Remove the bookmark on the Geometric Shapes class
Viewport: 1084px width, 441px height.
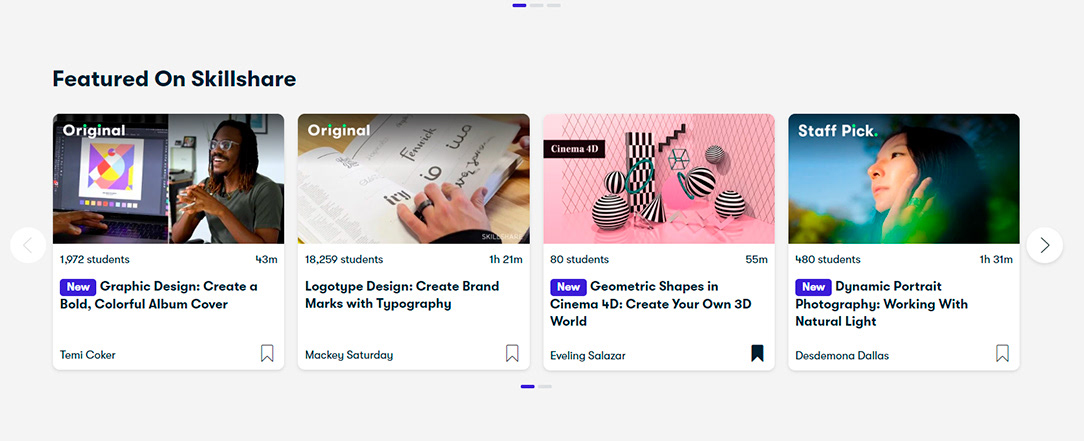click(x=758, y=353)
